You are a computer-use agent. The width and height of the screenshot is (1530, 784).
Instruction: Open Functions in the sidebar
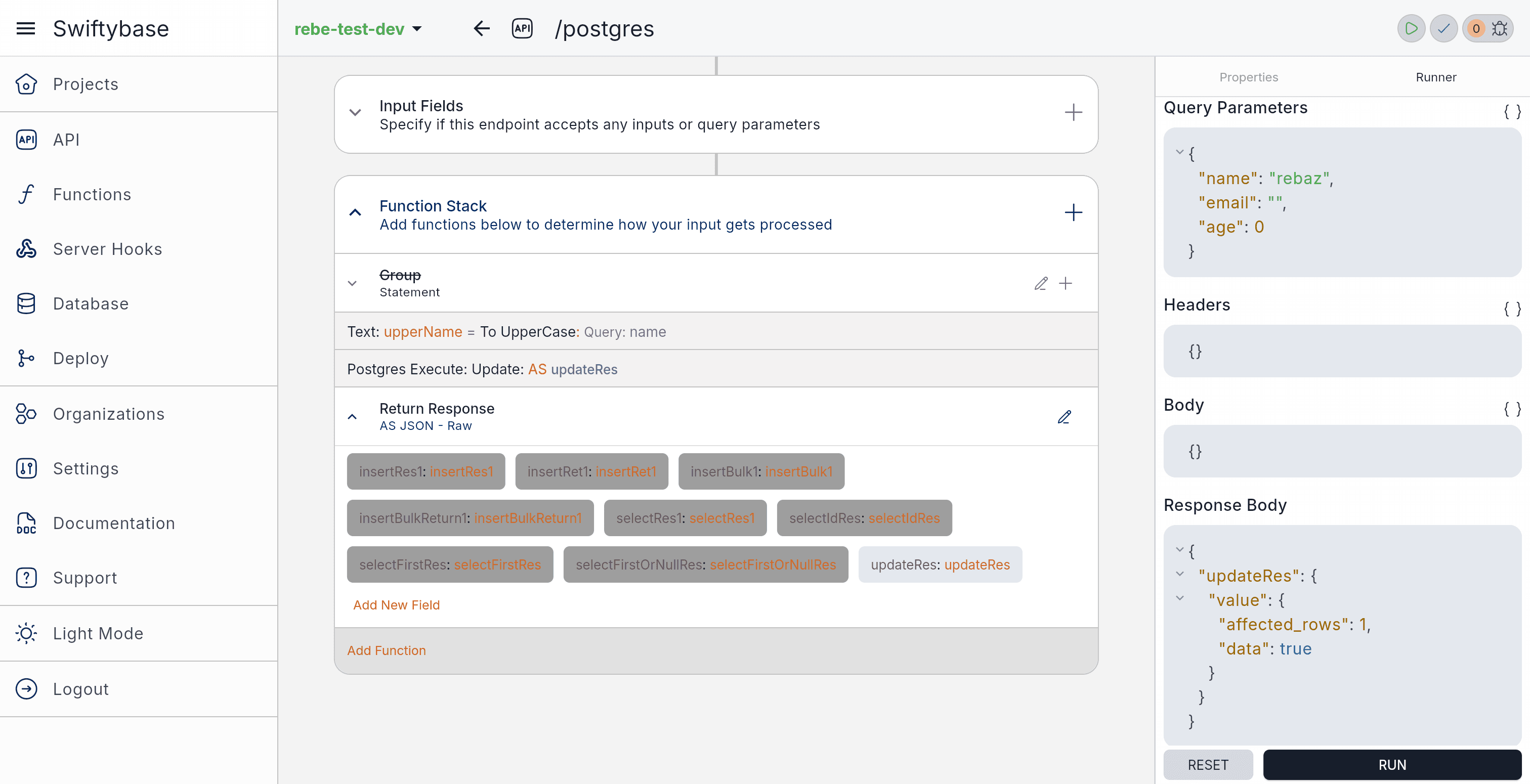click(139, 194)
